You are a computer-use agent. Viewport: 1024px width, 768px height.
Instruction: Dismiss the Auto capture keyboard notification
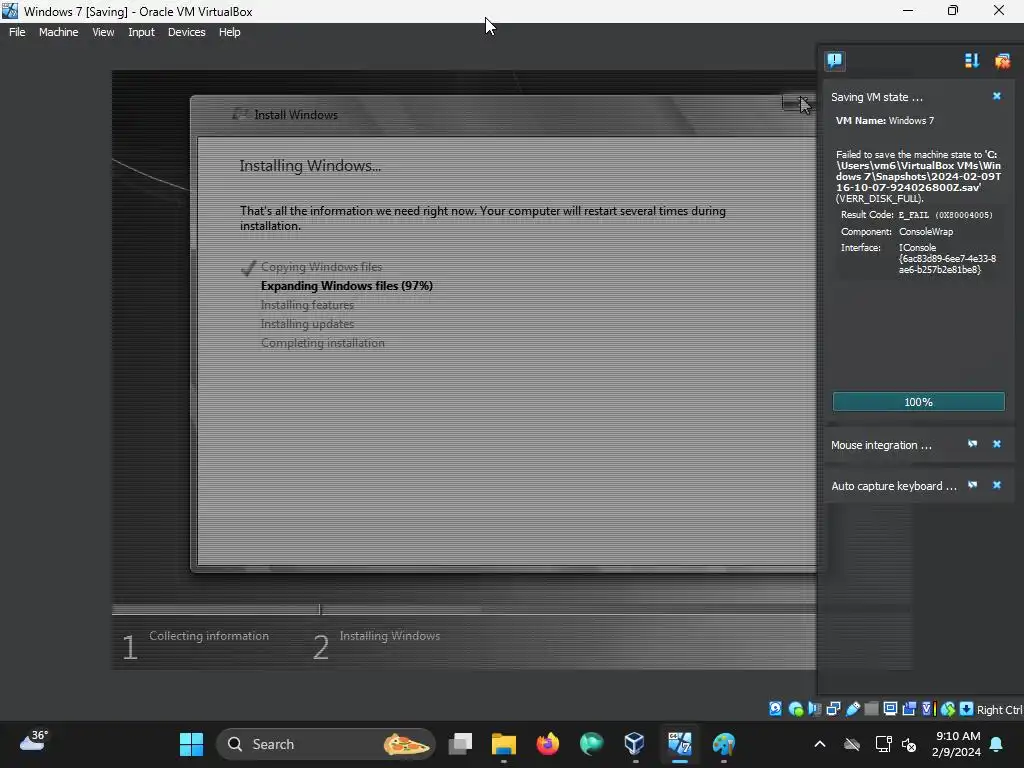pos(997,485)
